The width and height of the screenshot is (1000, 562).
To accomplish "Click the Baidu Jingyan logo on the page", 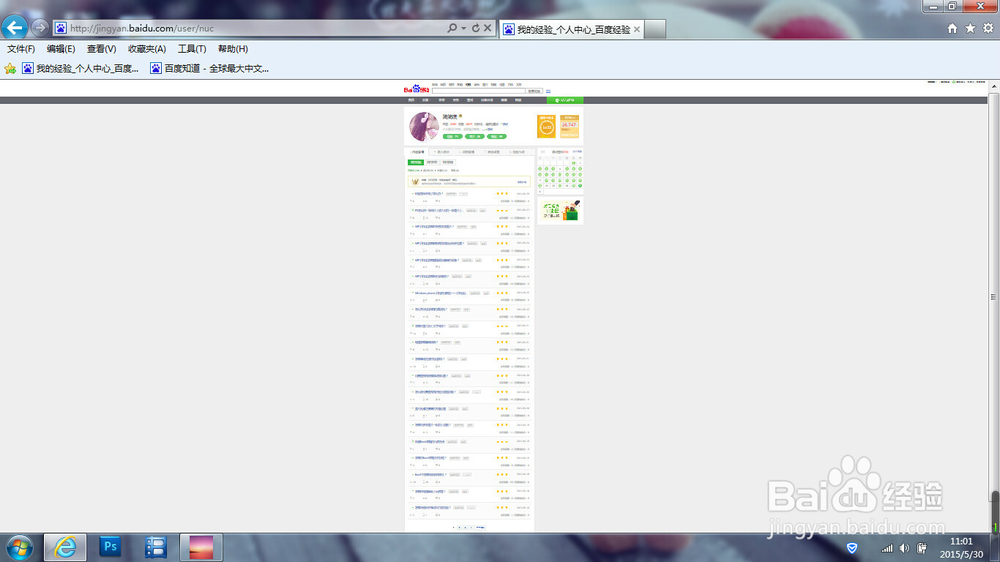I will 416,89.
